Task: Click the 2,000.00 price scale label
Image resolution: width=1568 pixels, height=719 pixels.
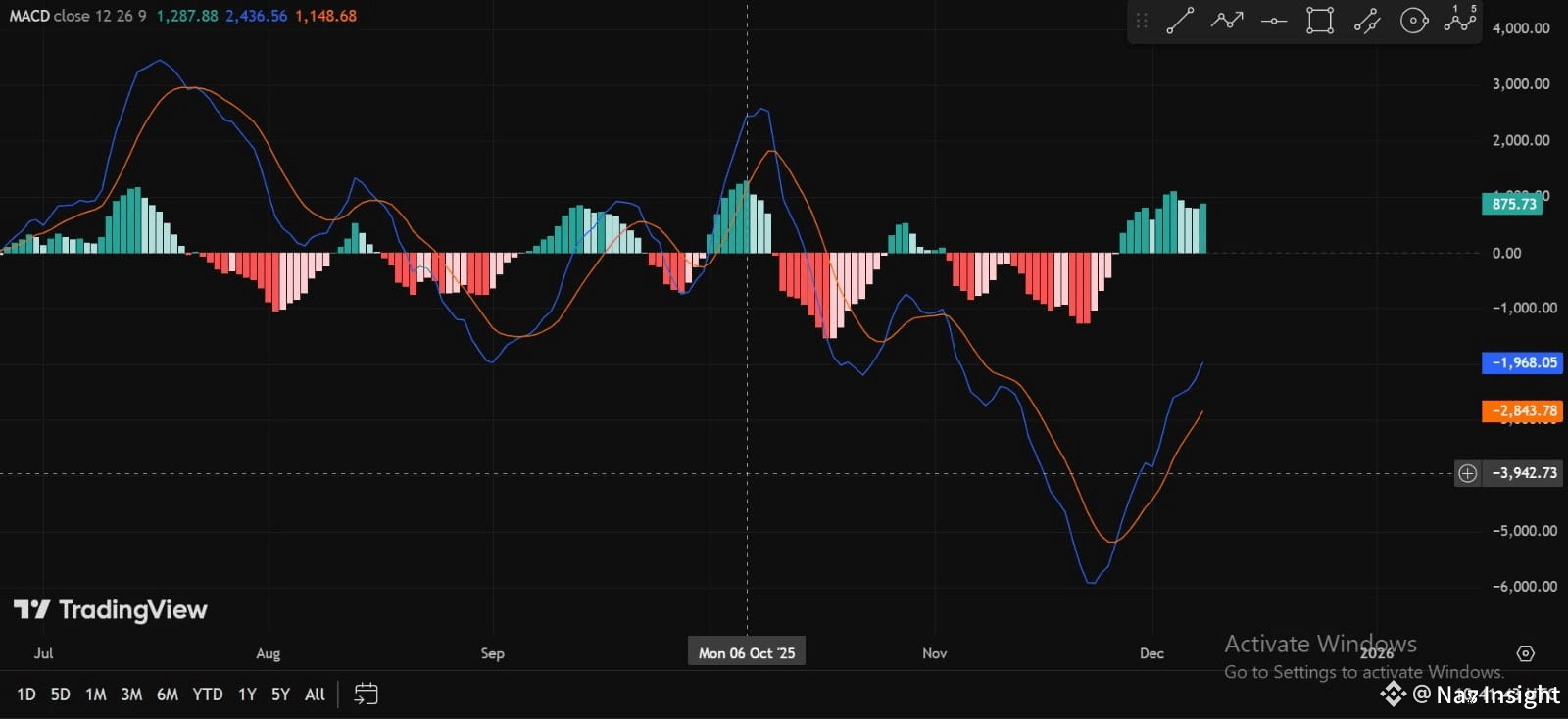Action: [1521, 140]
